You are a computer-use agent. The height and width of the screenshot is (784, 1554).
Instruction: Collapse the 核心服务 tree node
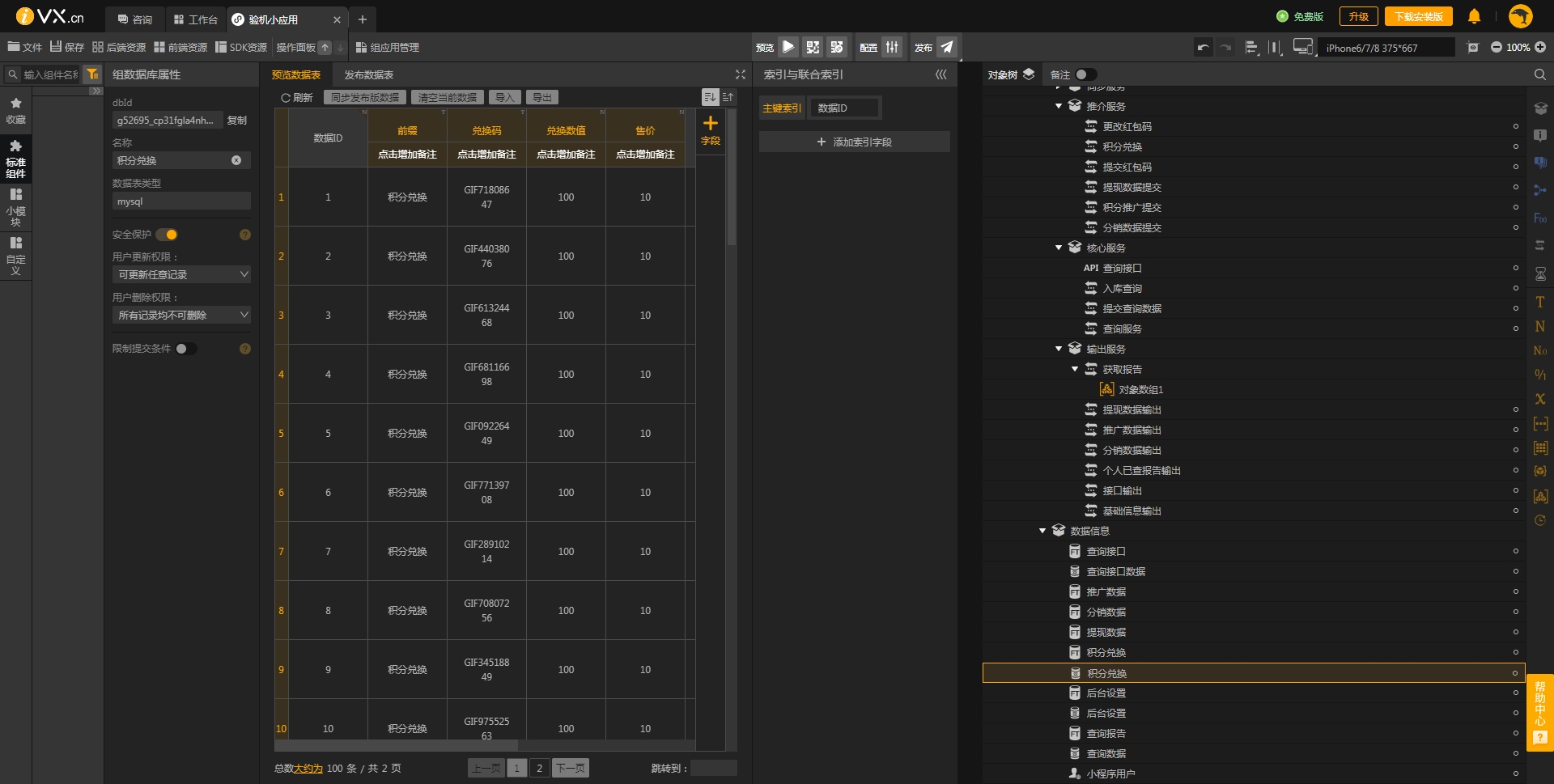(1059, 248)
